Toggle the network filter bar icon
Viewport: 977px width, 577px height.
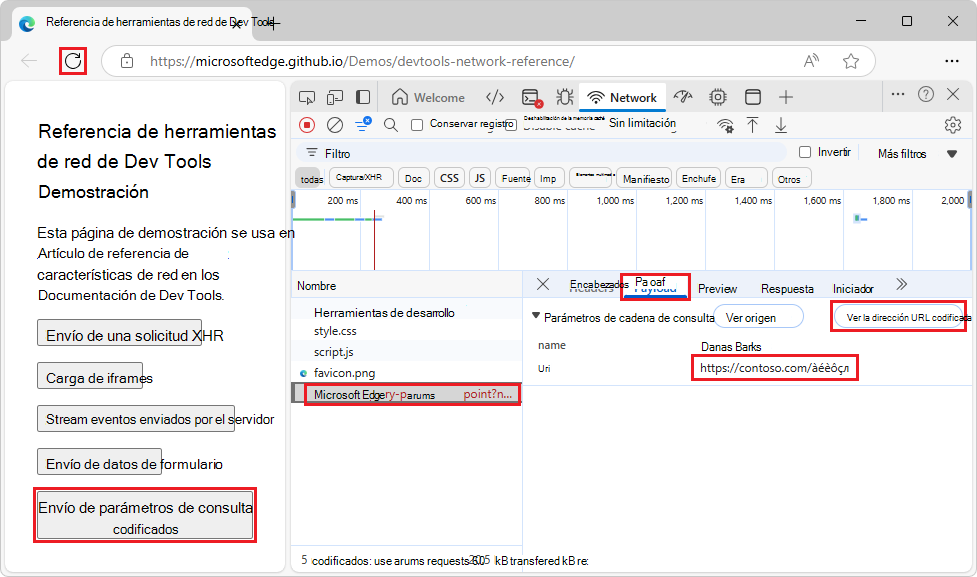(363, 124)
